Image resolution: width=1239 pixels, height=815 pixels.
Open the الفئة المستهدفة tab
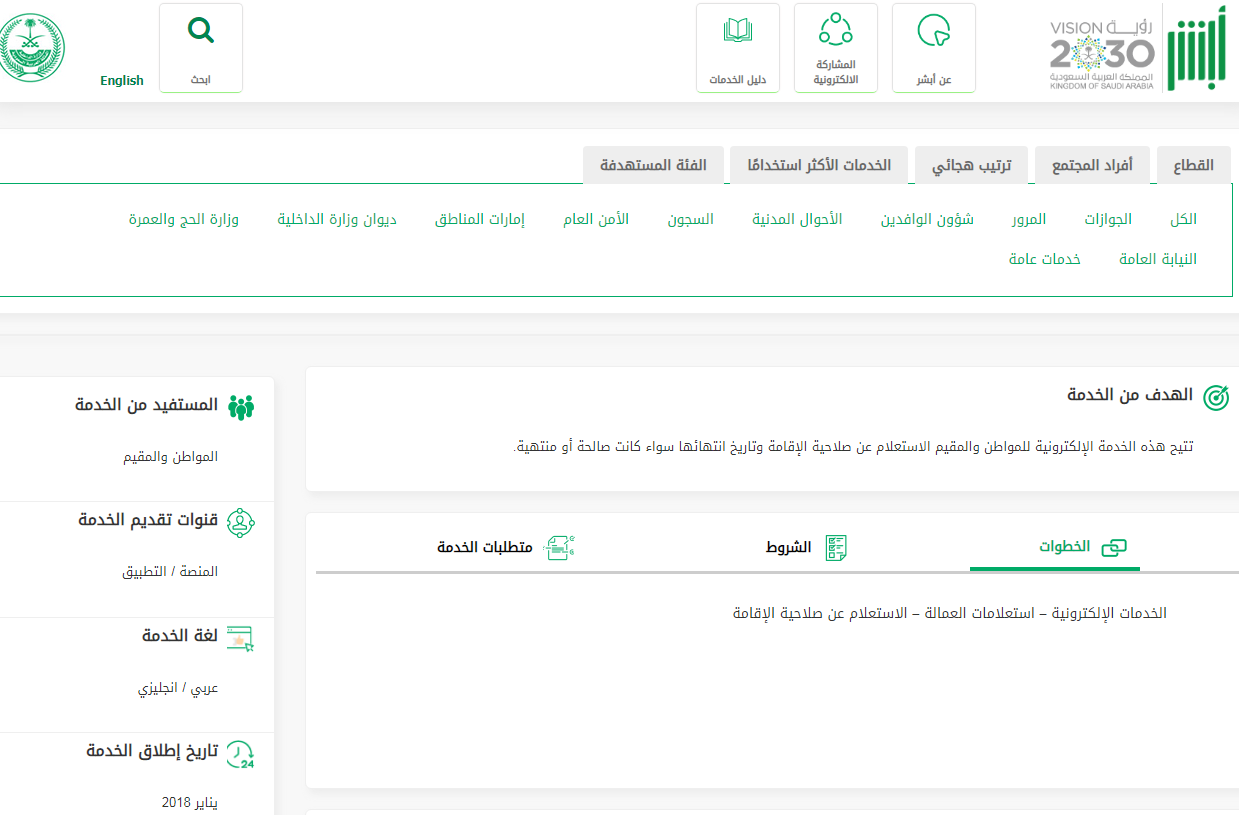point(653,165)
